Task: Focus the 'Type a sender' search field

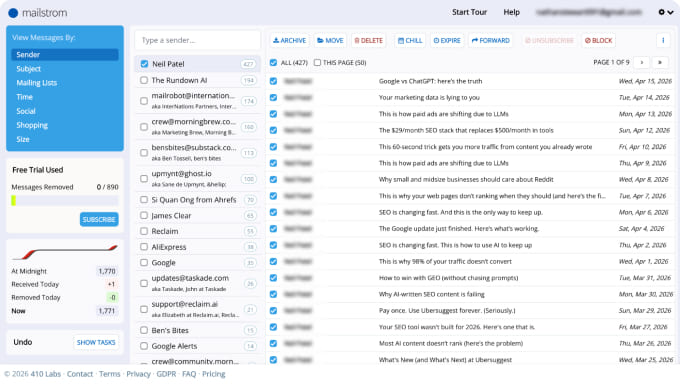Action: click(197, 40)
